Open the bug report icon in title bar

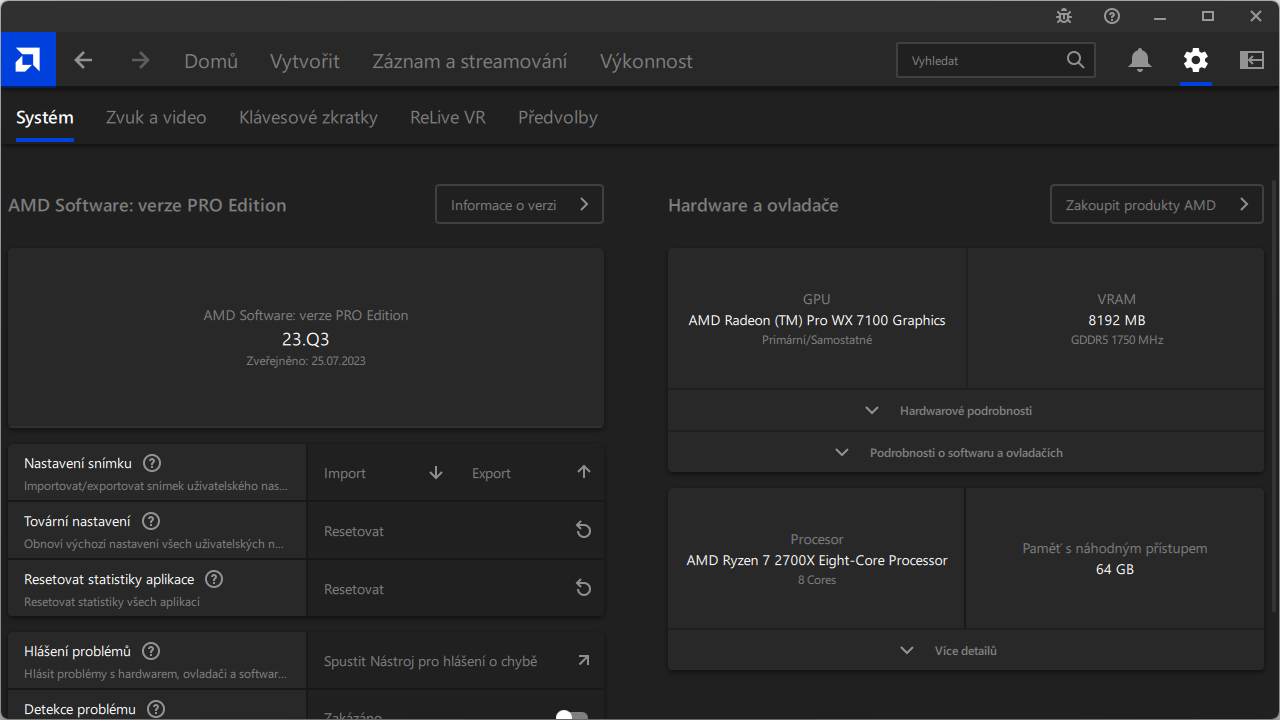click(x=1064, y=16)
